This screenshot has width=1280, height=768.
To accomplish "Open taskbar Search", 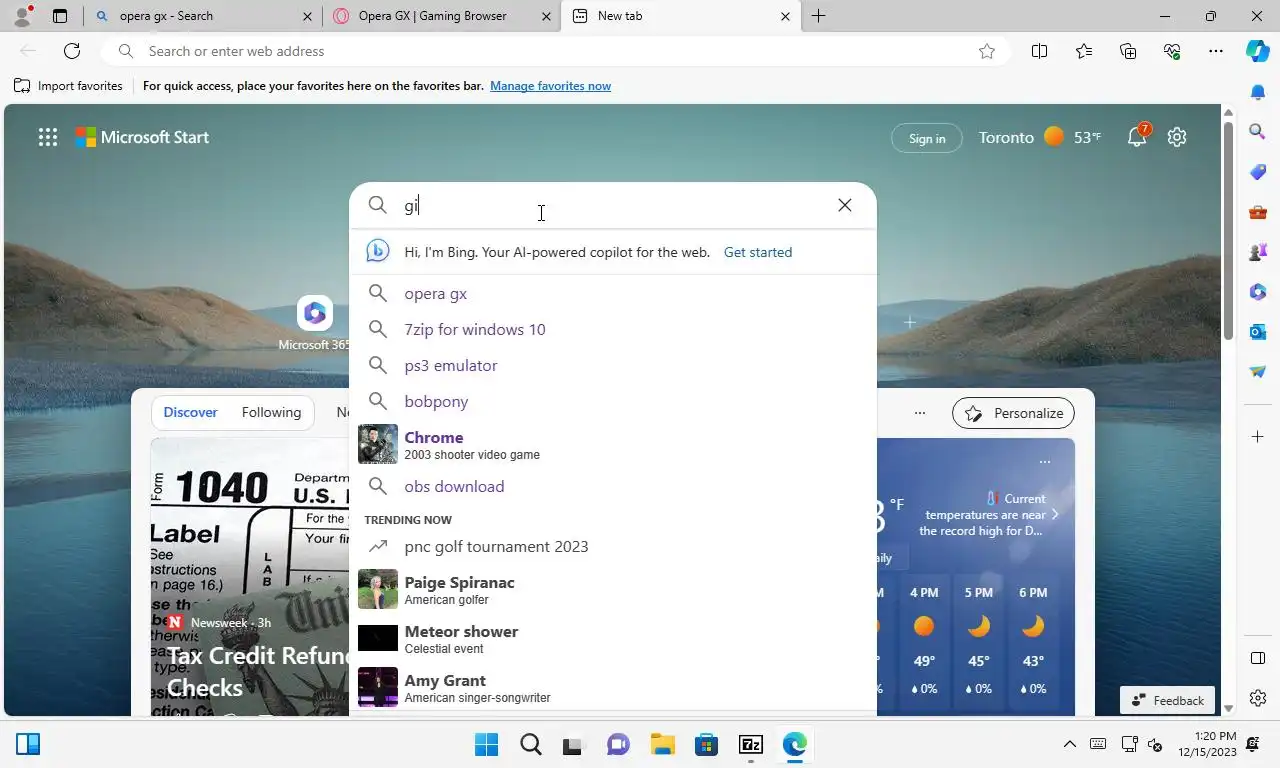I will click(531, 744).
